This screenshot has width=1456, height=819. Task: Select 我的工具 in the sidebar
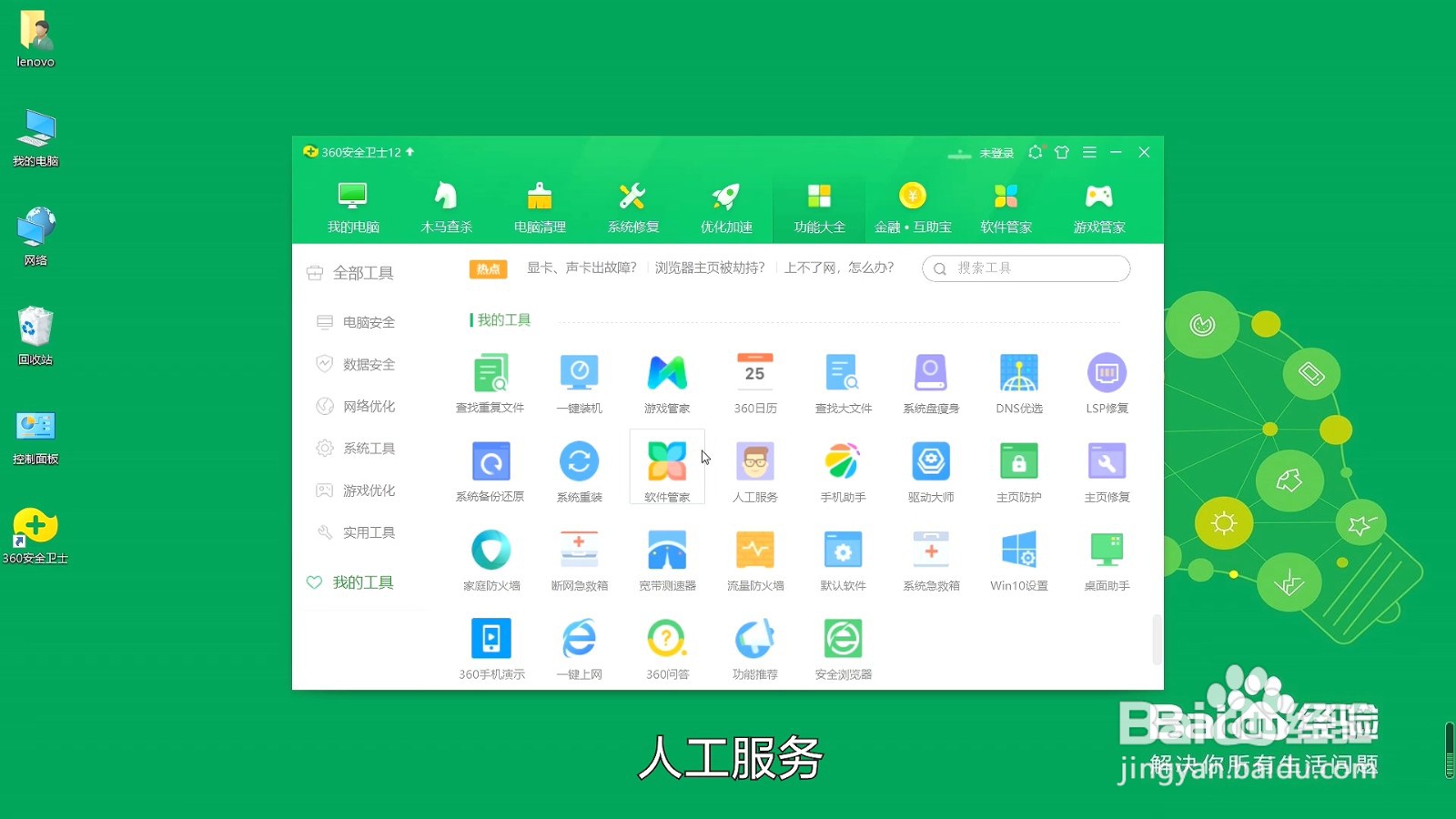click(350, 582)
